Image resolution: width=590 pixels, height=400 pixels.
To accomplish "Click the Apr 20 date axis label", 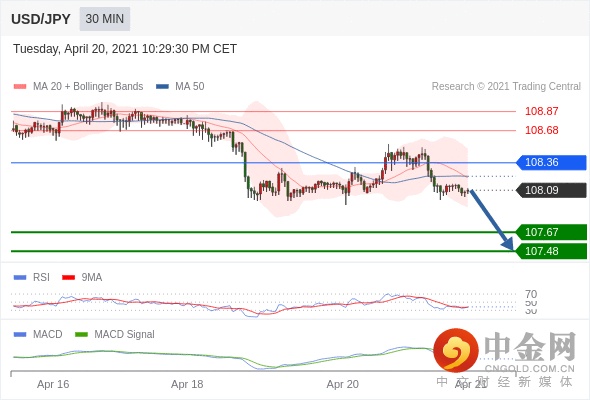I will click(342, 385).
